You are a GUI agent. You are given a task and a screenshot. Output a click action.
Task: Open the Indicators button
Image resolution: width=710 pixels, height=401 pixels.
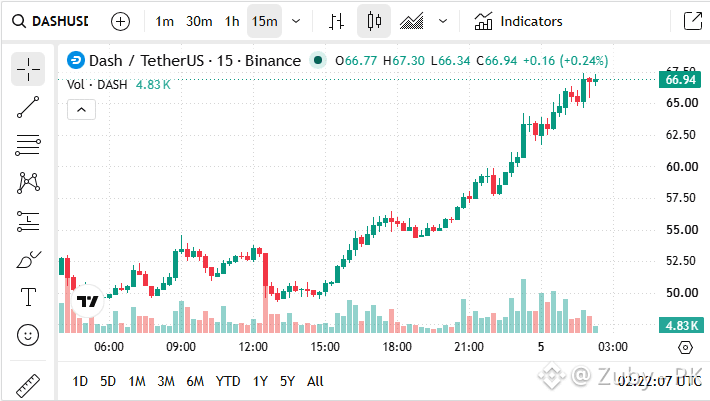pyautogui.click(x=518, y=21)
